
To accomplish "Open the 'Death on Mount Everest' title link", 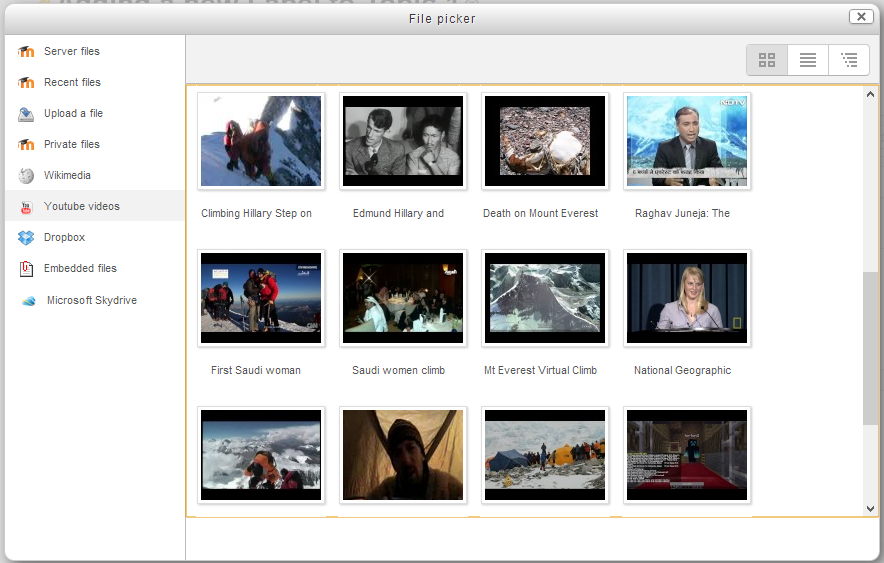I will point(540,213).
